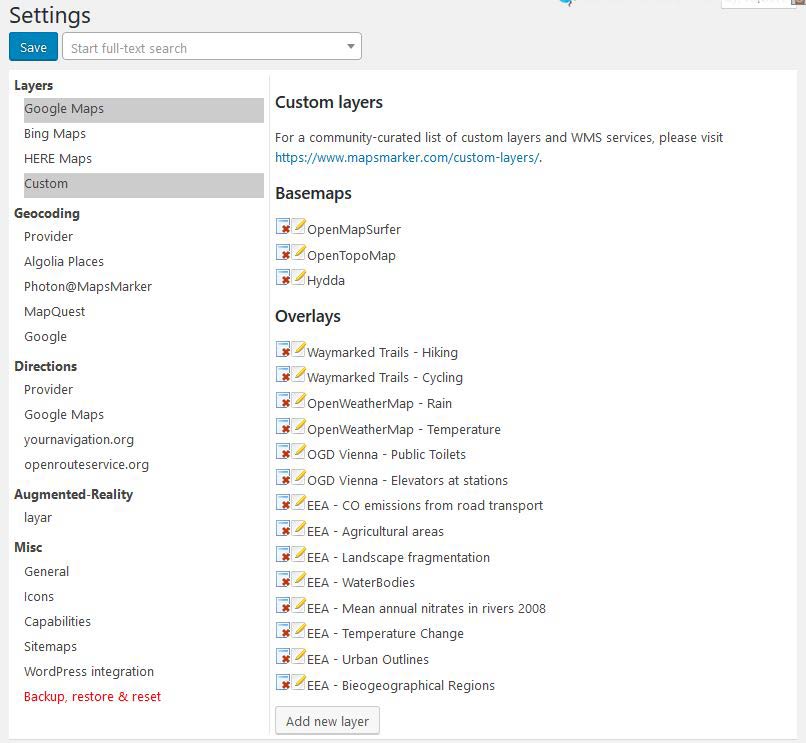Open WordPress integration settings

pos(89,672)
